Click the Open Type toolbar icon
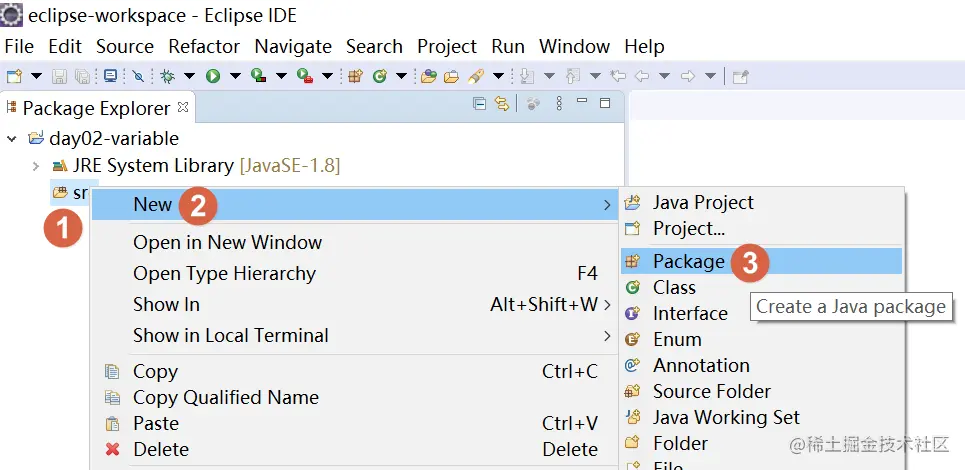Viewport: 965px width, 470px height. tap(429, 76)
